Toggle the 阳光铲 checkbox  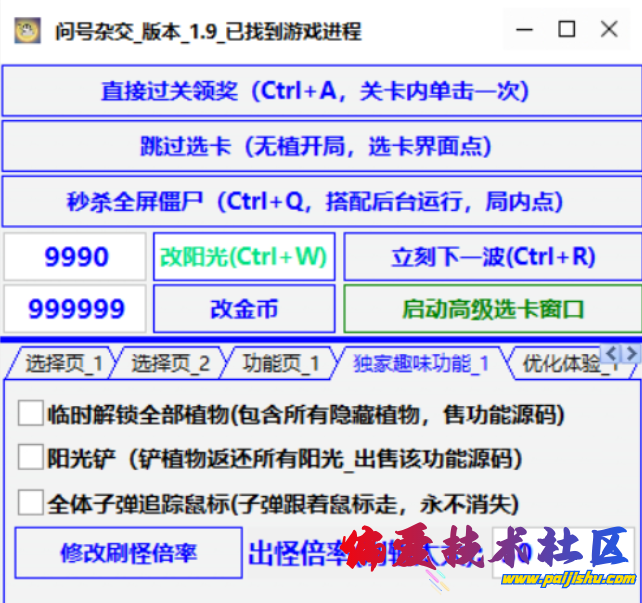click(31, 458)
